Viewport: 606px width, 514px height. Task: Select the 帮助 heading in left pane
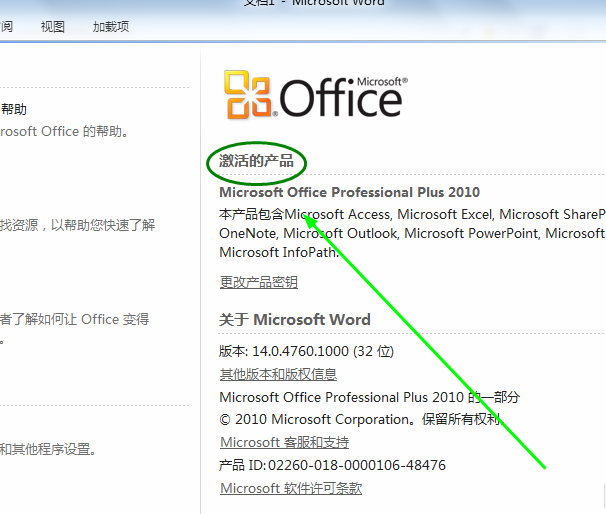click(14, 109)
